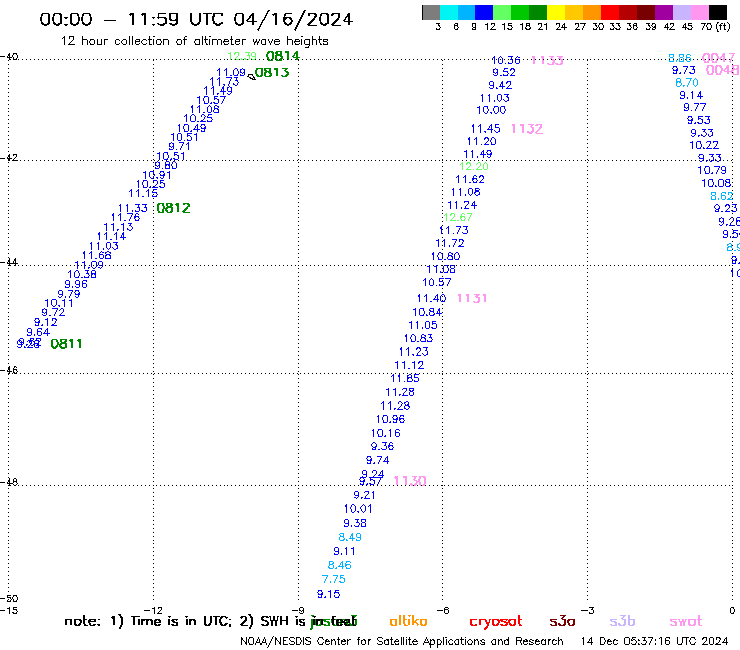Click the cyan swatch in the color scale
Image resolution: width=740 pixels, height=650 pixels.
[449, 12]
